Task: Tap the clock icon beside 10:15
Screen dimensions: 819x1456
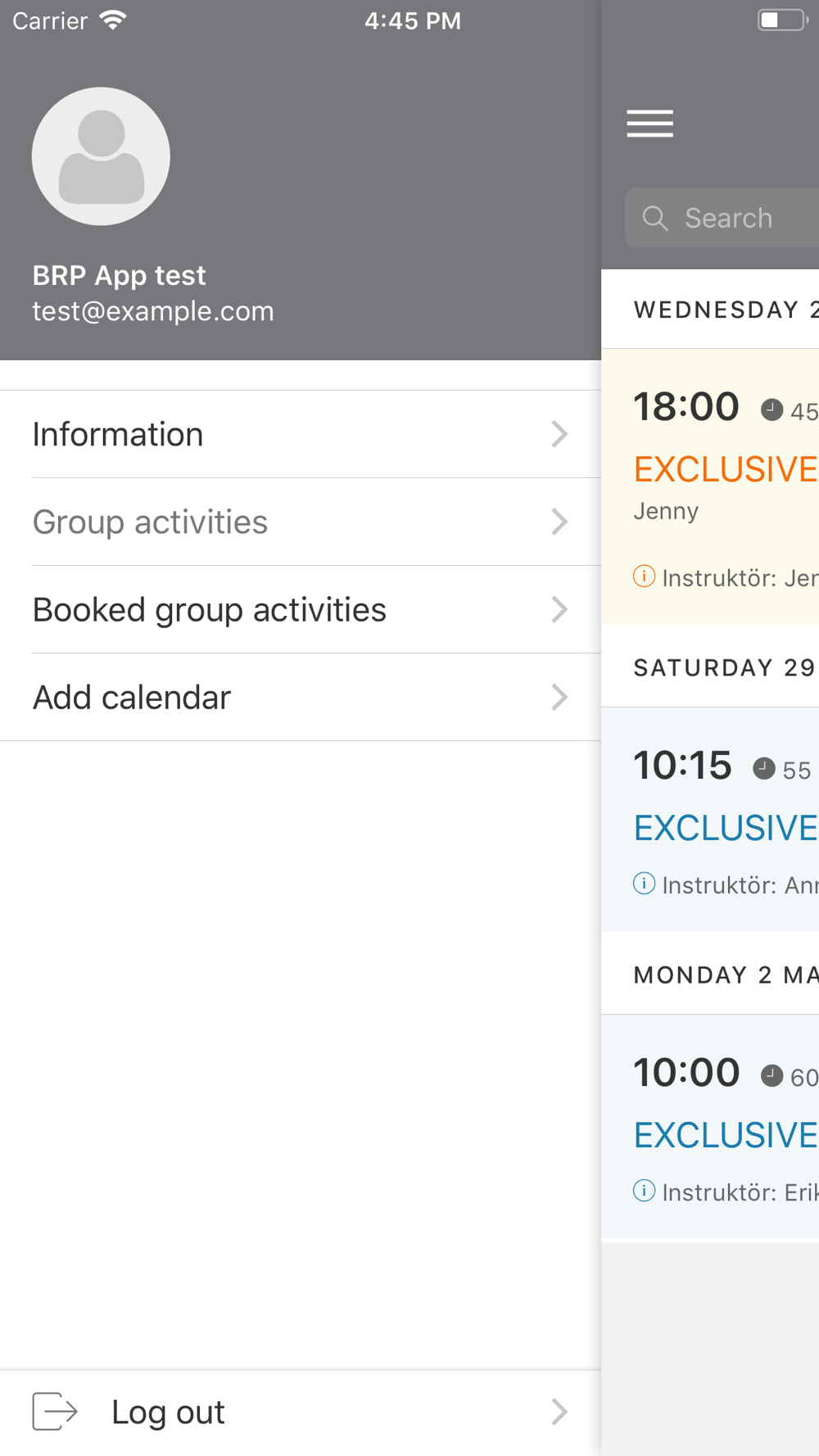Action: [763, 768]
